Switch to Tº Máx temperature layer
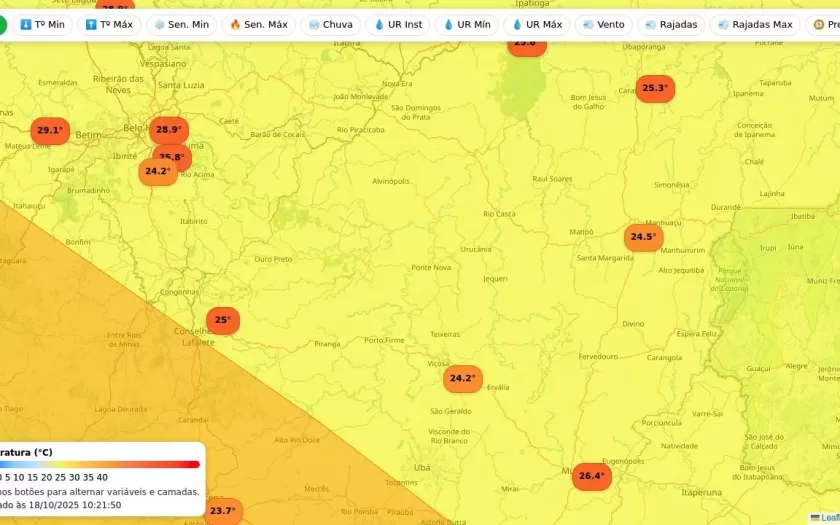Viewport: 840px width, 525px height. coord(109,24)
